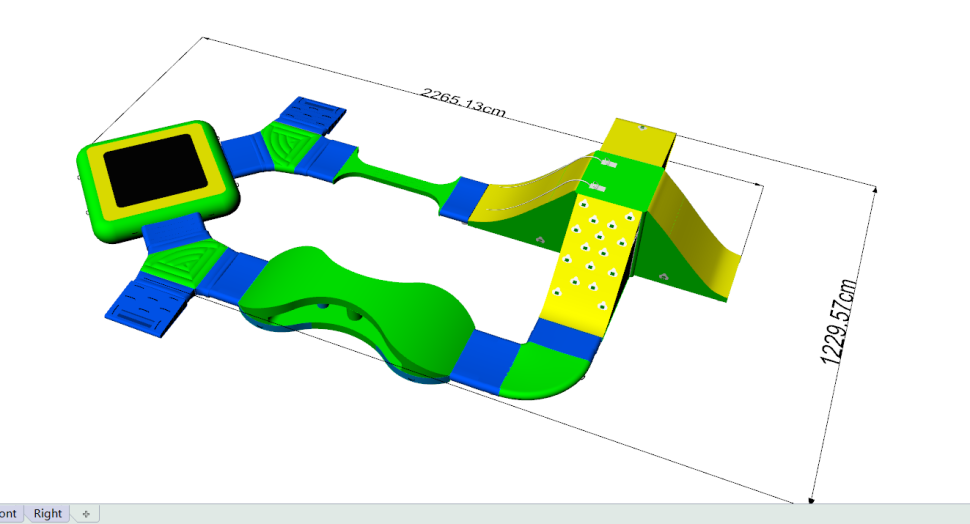Select the ridged blue mat at top

pos(311,113)
